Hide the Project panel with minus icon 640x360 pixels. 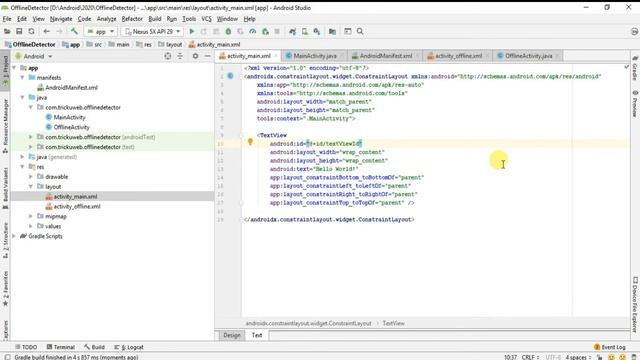(207, 56)
